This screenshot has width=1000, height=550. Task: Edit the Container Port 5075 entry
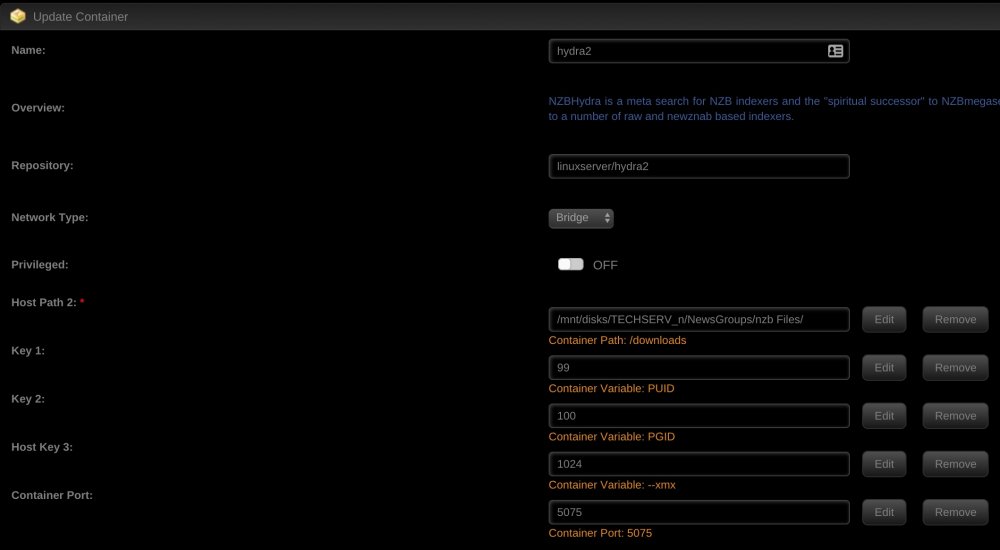[884, 512]
